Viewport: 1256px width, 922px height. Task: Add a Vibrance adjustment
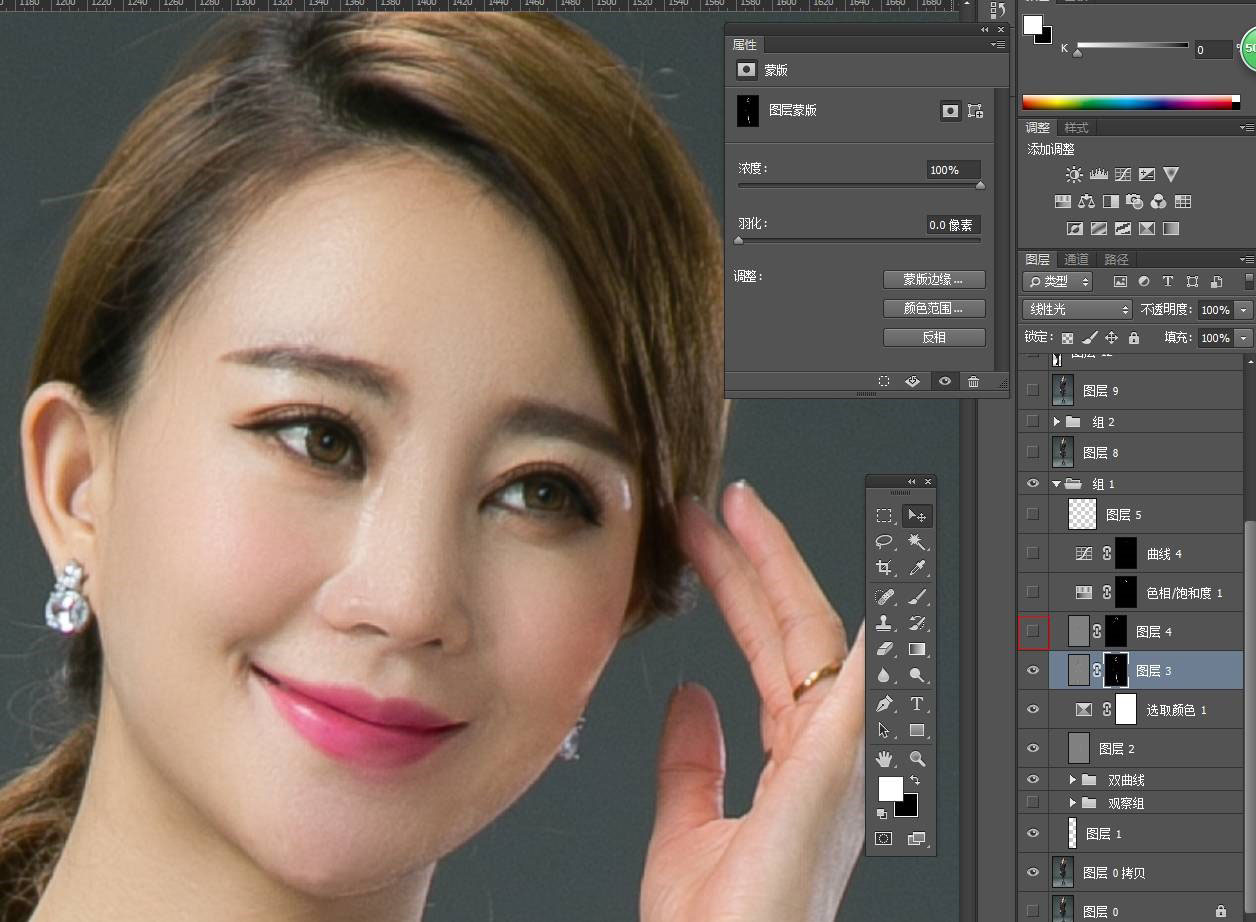tap(1171, 174)
